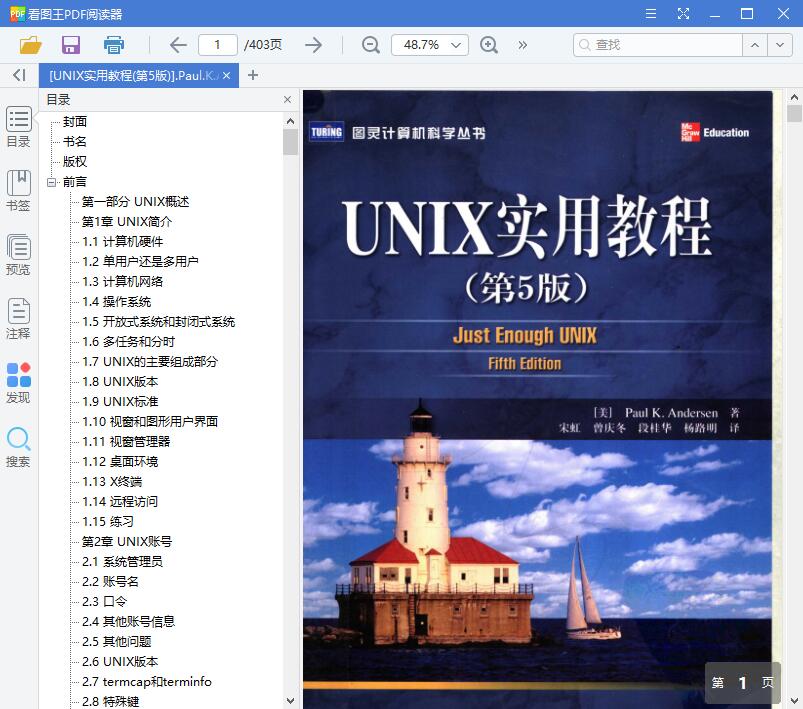Jump to 2.6 UNIX版本 in chapter 2
803x709 pixels.
120,661
